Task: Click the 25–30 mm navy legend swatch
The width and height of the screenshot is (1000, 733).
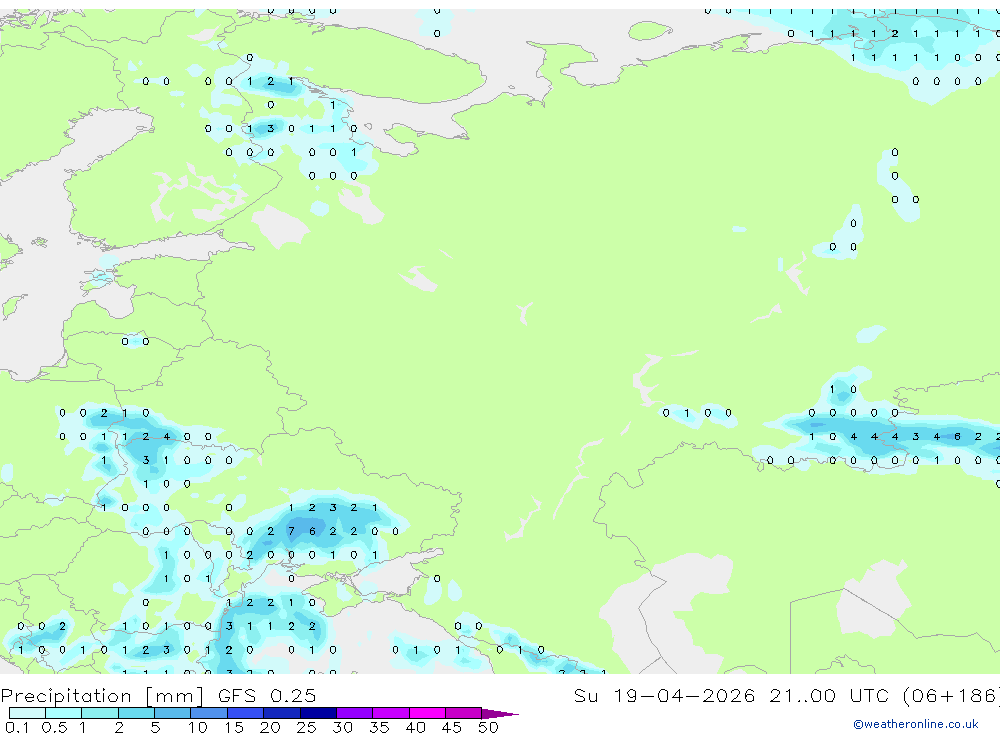Action: point(318,713)
